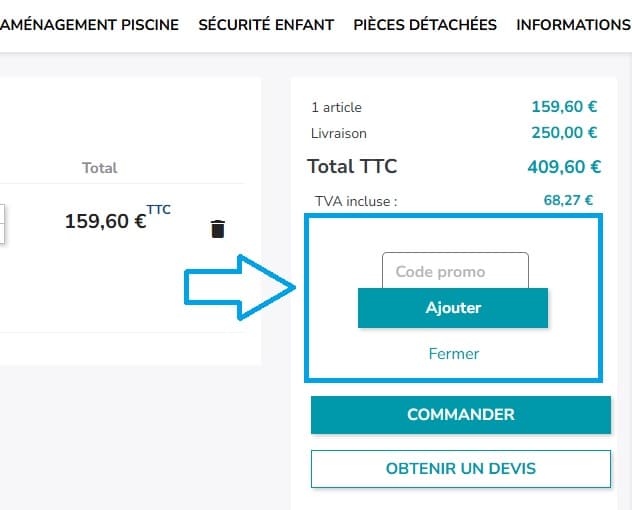The width and height of the screenshot is (632, 510).
Task: Open the Sécurité Enfant menu
Action: [x=266, y=24]
